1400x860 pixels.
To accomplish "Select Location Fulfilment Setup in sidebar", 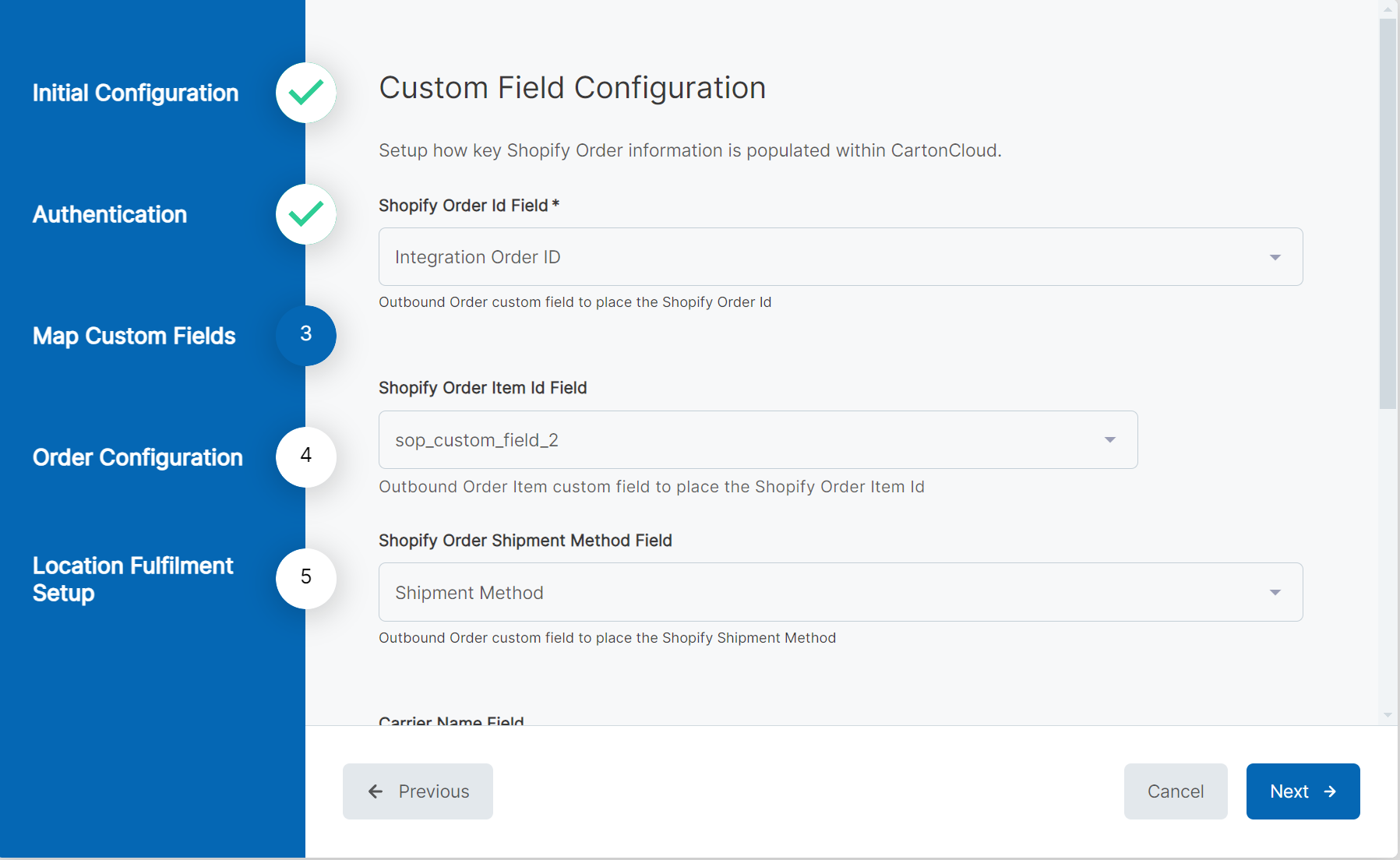I will (x=132, y=579).
